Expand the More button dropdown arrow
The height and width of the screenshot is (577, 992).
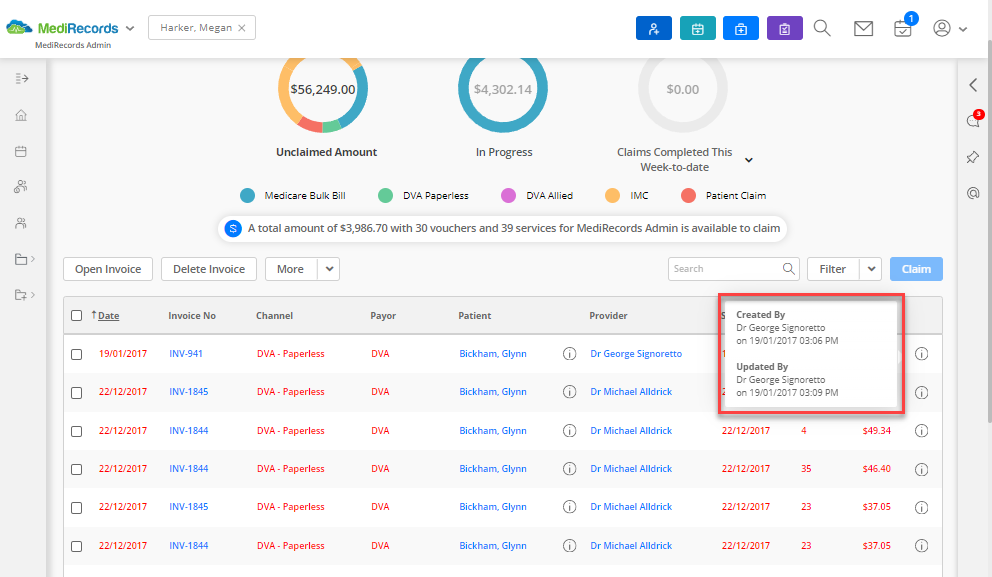[x=329, y=269]
